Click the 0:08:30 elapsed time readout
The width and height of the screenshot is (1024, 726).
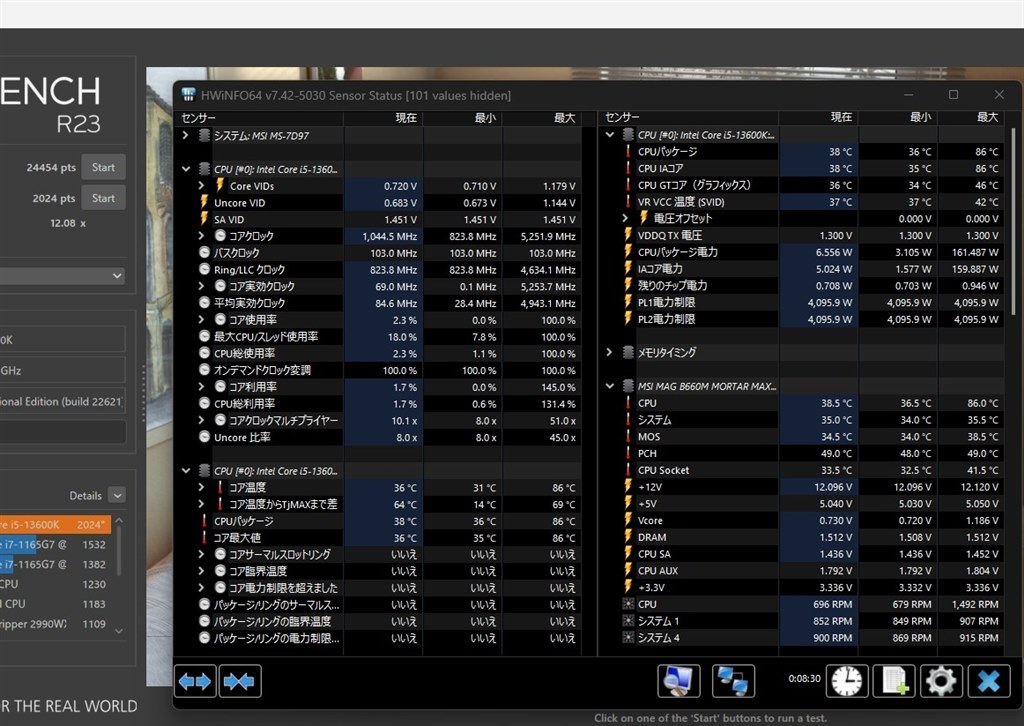(804, 678)
